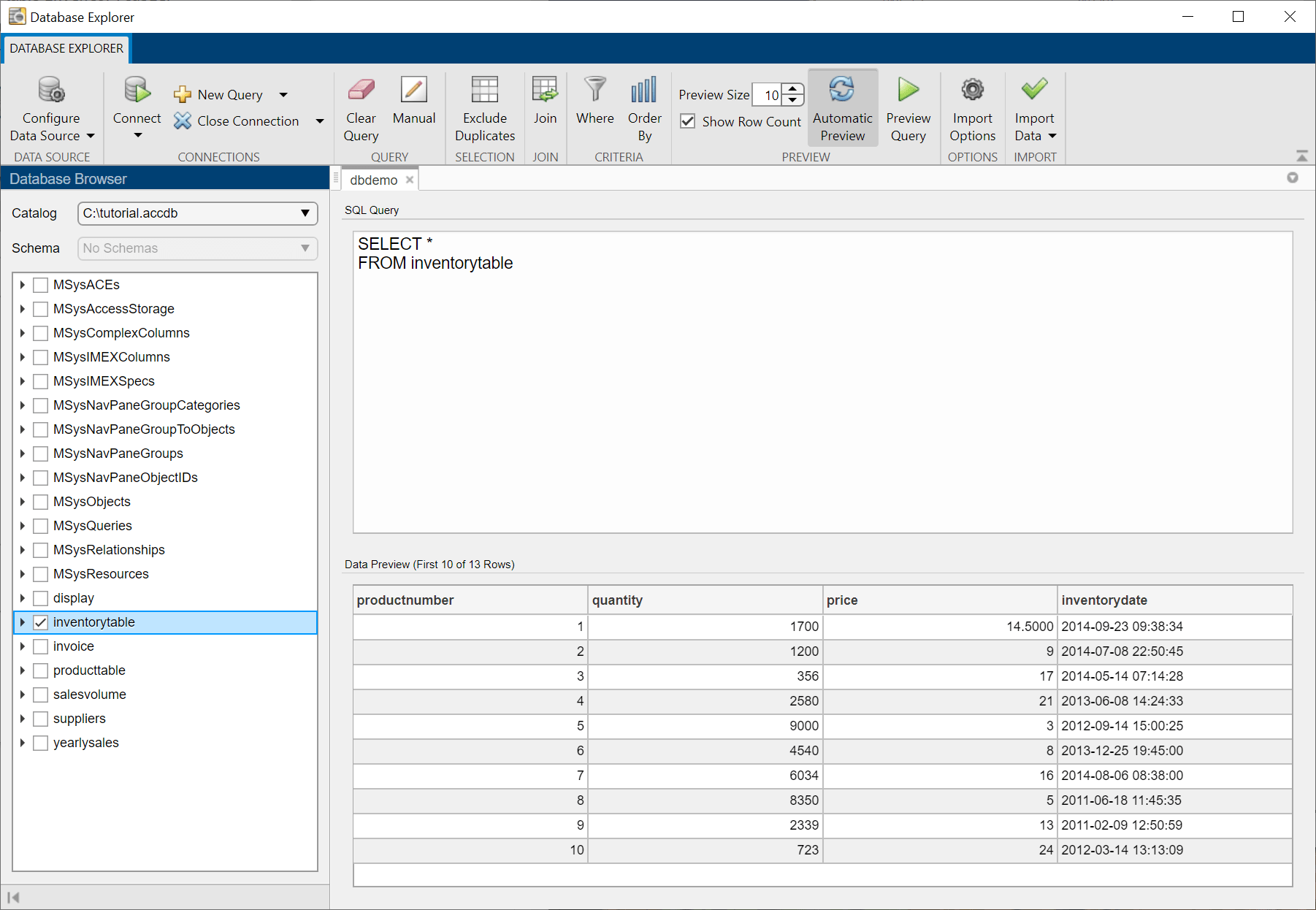
Task: Click the Exclude Duplicates icon
Action: (x=484, y=91)
